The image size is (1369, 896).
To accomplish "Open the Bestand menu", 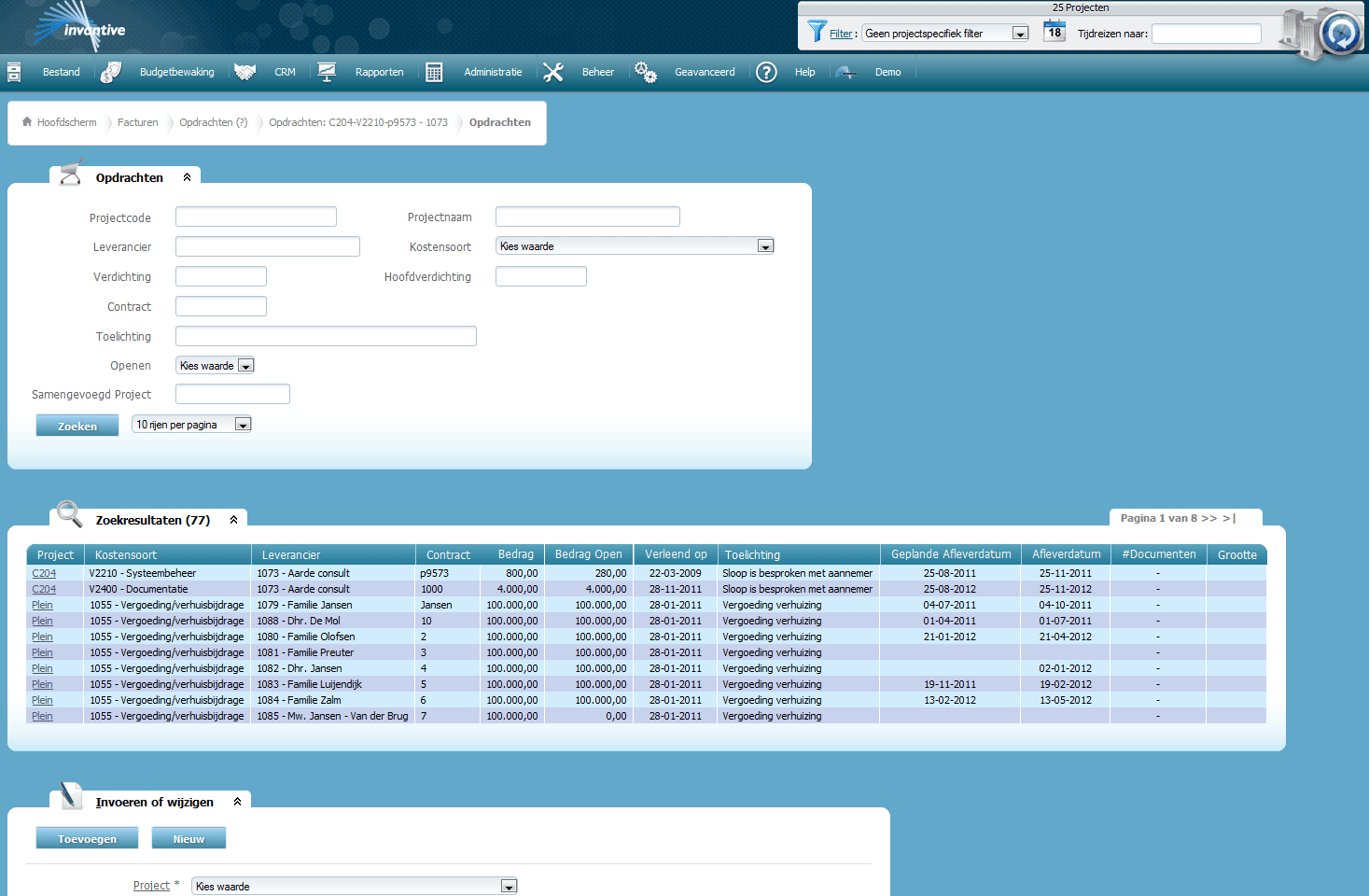I will (61, 72).
